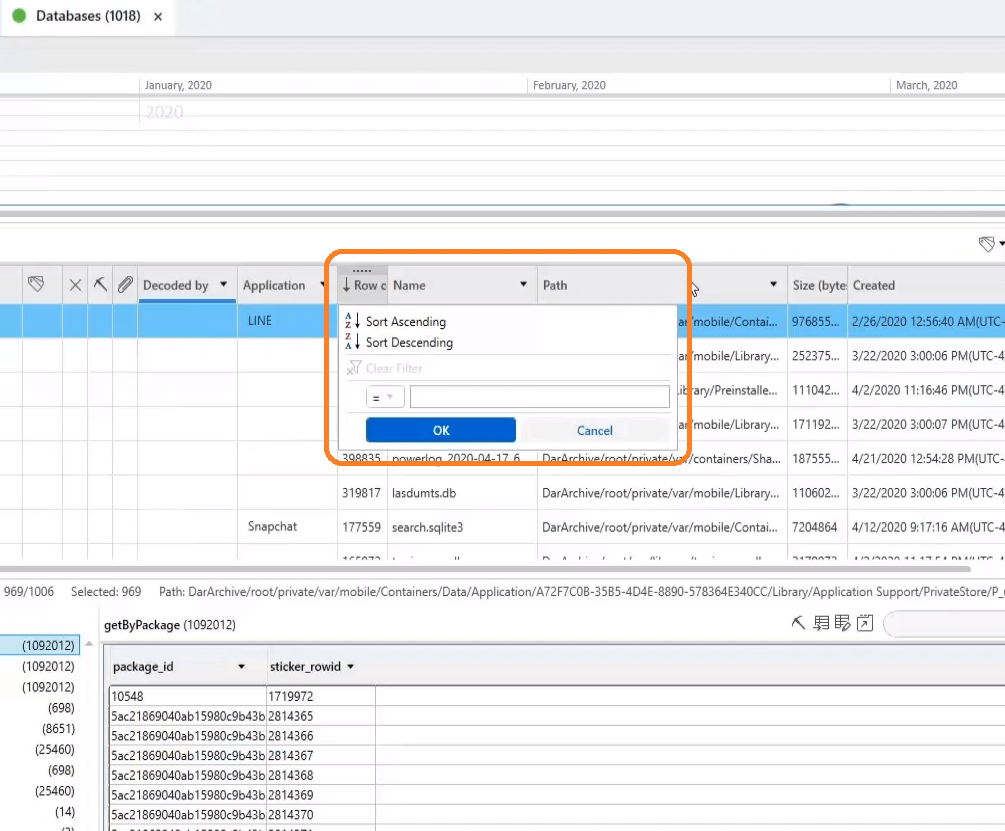Select the (8651) query entry

point(58,728)
